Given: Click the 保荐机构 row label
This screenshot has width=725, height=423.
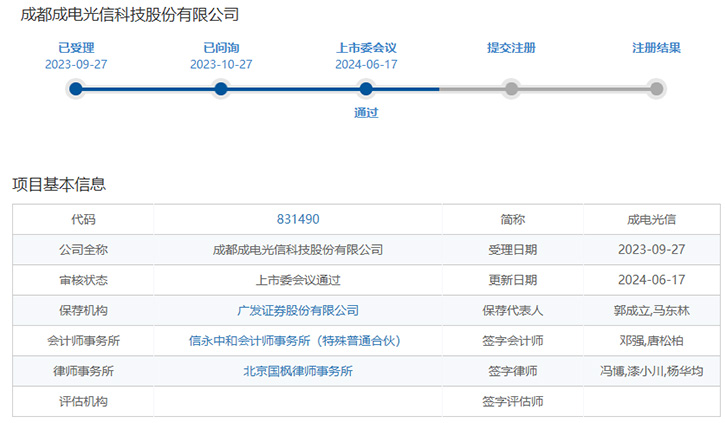Looking at the screenshot, I should coord(83,310).
